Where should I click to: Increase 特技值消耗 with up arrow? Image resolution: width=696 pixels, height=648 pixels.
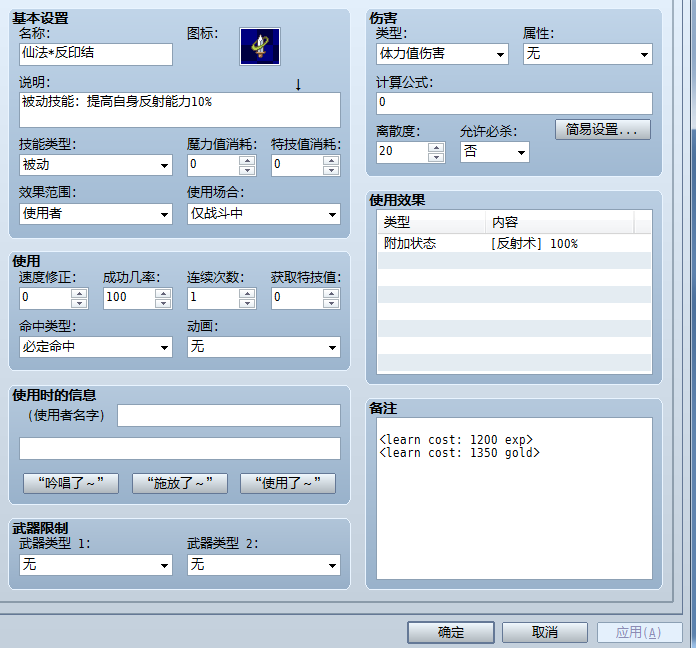[331, 160]
